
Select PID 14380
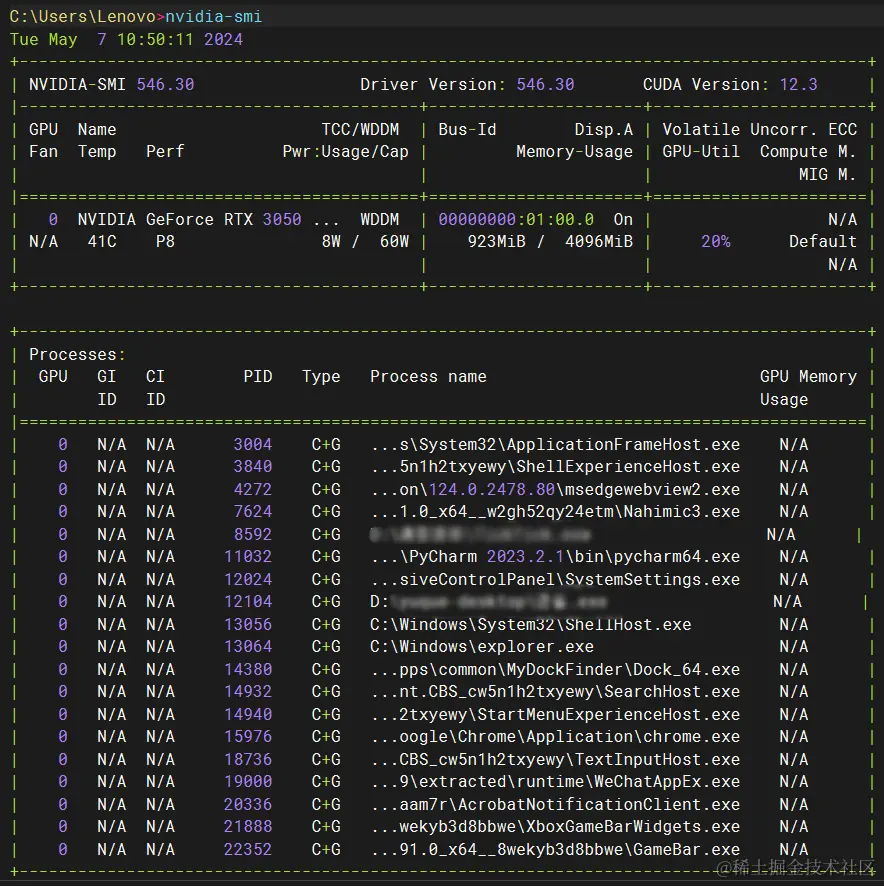(248, 670)
